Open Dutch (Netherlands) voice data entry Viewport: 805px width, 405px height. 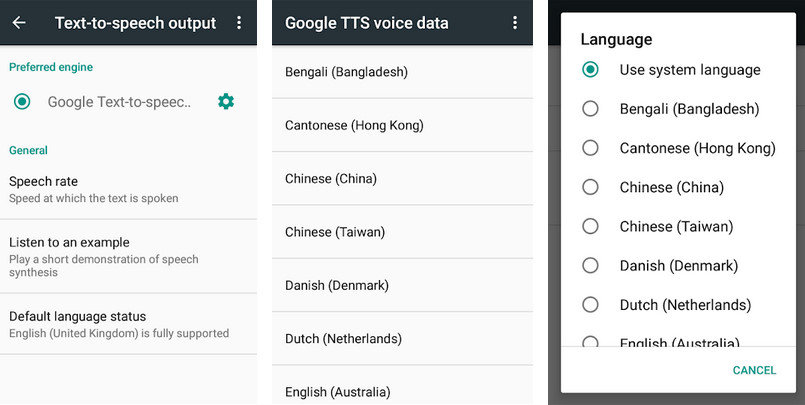click(402, 339)
